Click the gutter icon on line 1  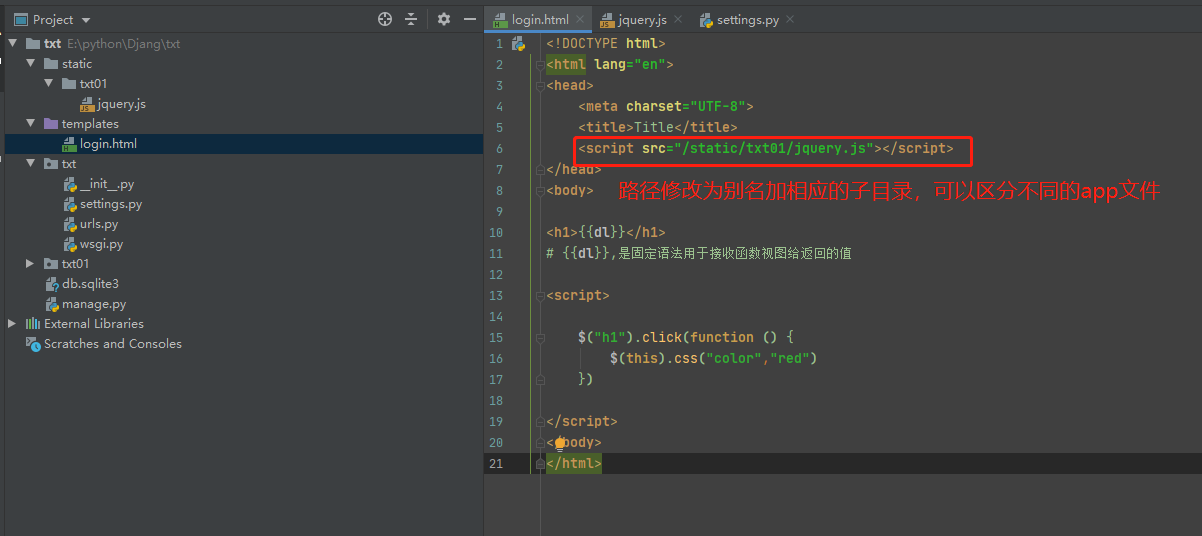point(518,44)
